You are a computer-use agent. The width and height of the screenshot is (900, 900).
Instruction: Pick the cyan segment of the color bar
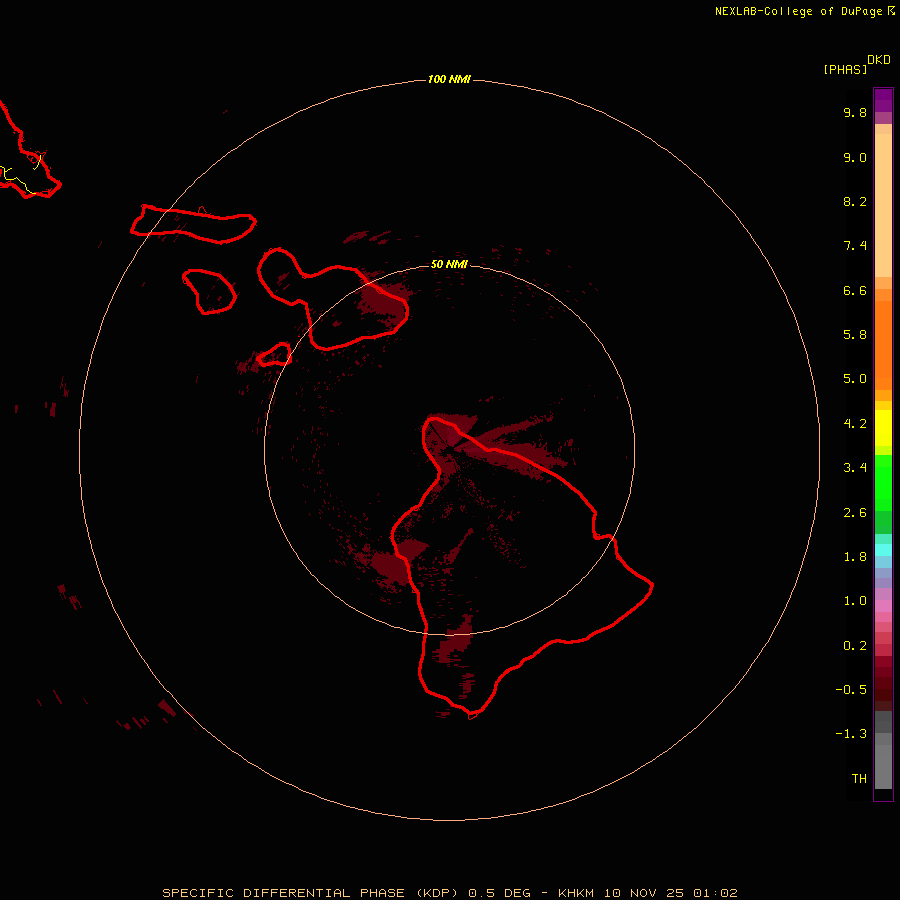point(883,550)
